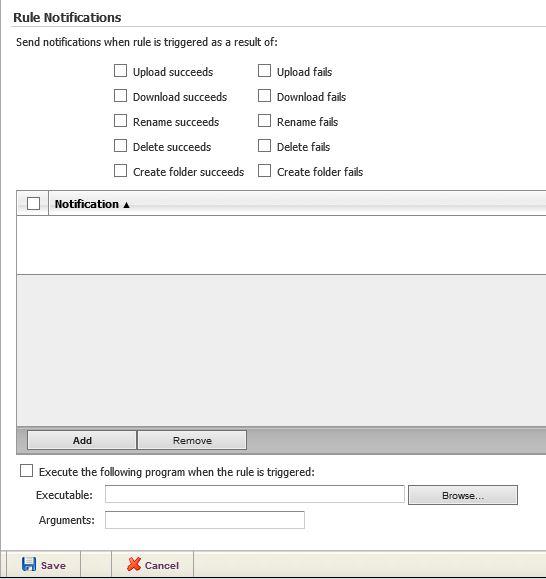The height and width of the screenshot is (579, 546).
Task: Click the blue floppy disk Save icon
Action: coord(29,565)
